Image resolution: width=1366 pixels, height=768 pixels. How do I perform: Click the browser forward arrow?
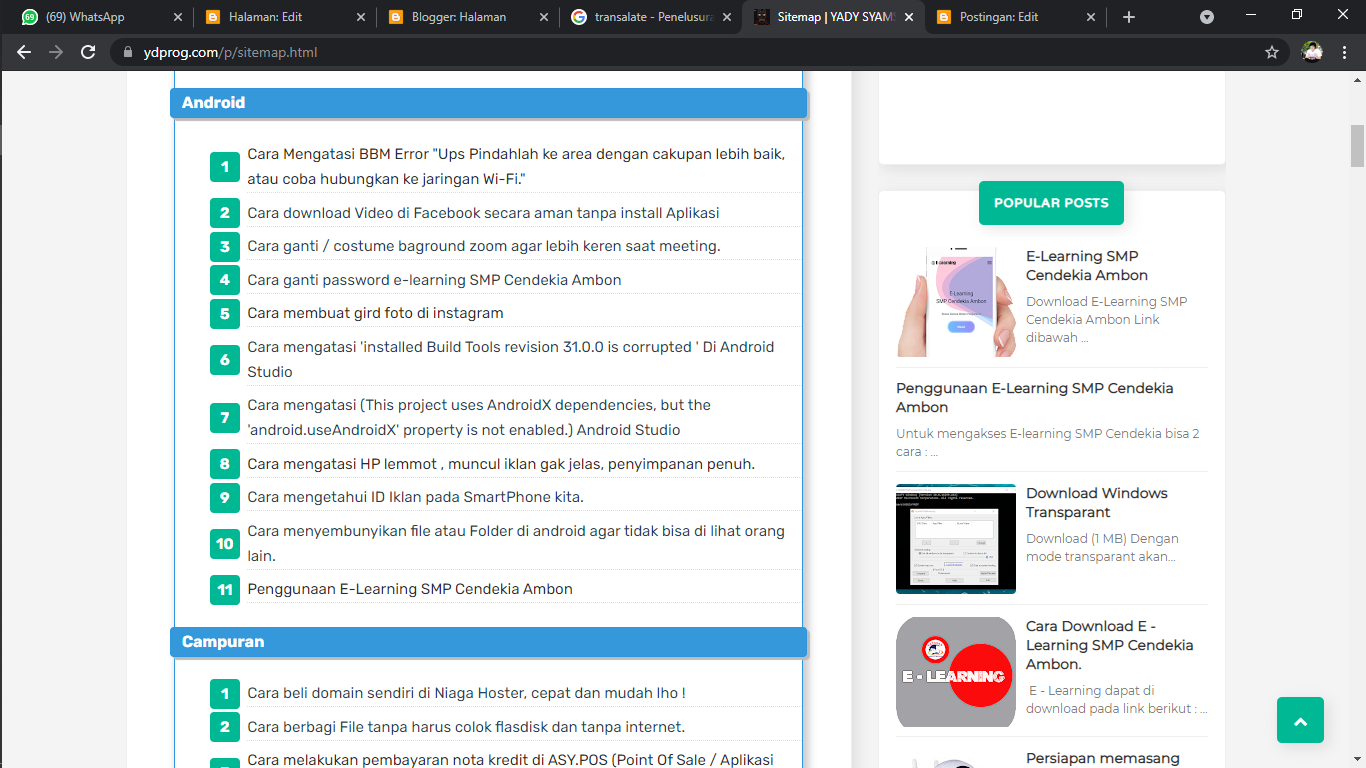point(56,52)
